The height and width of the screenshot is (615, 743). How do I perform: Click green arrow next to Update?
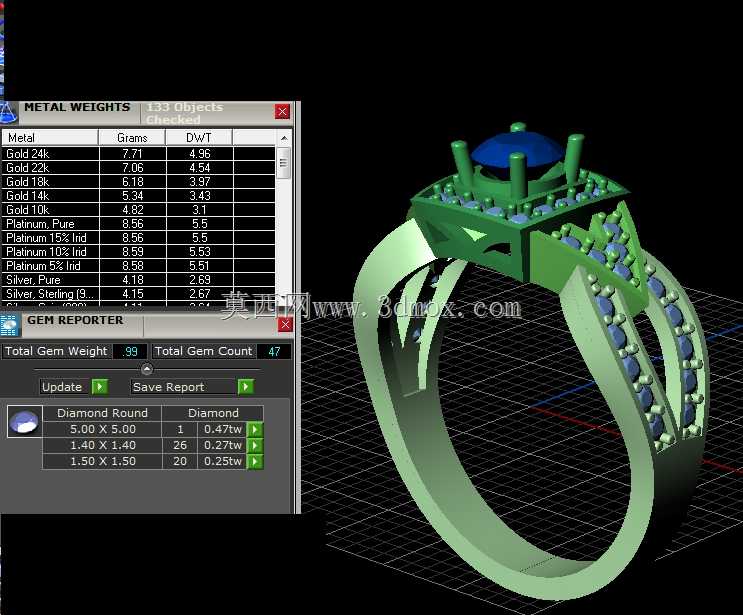pos(100,387)
